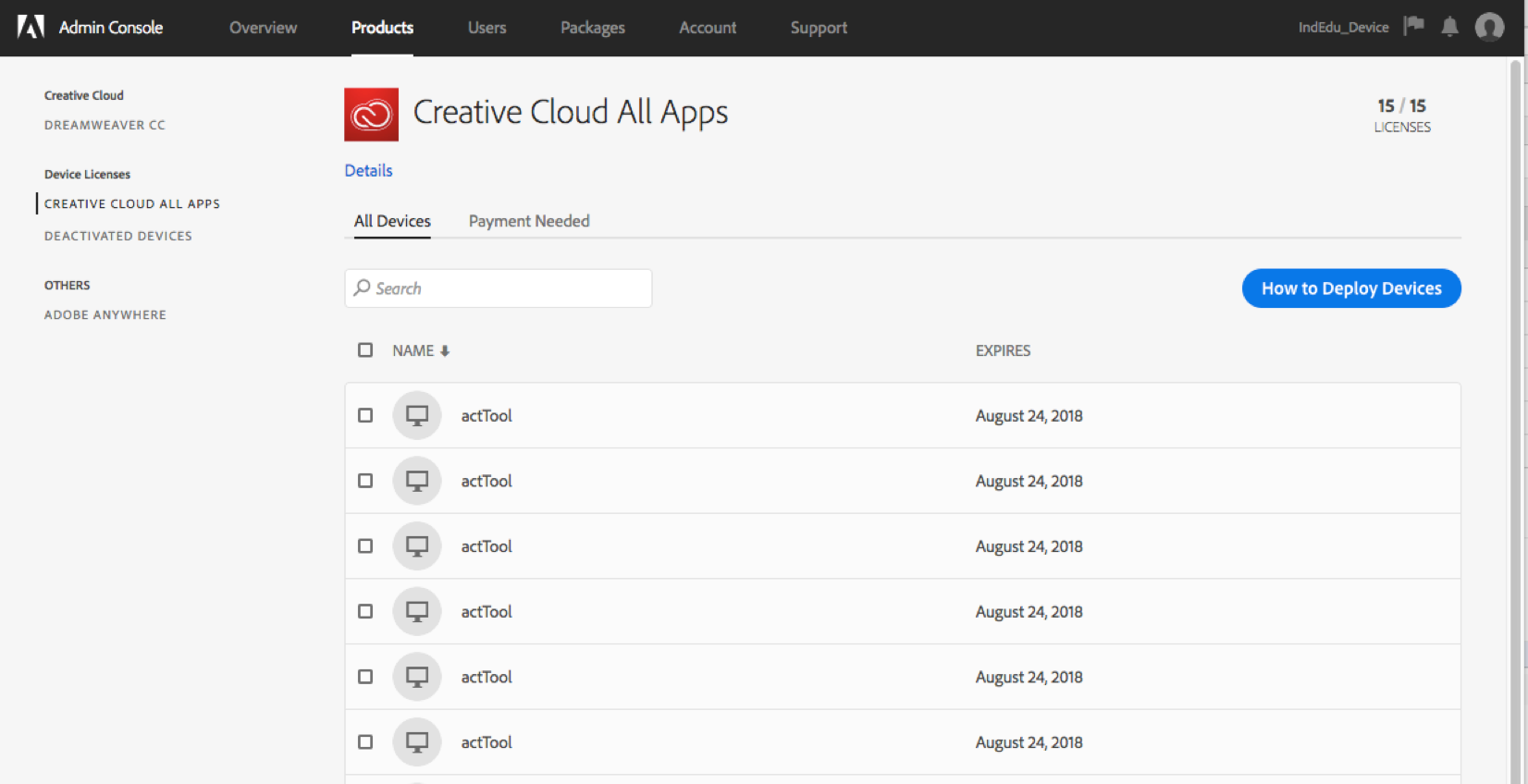1528x784 pixels.
Task: Click the magnifier icon in search box
Action: tap(363, 288)
